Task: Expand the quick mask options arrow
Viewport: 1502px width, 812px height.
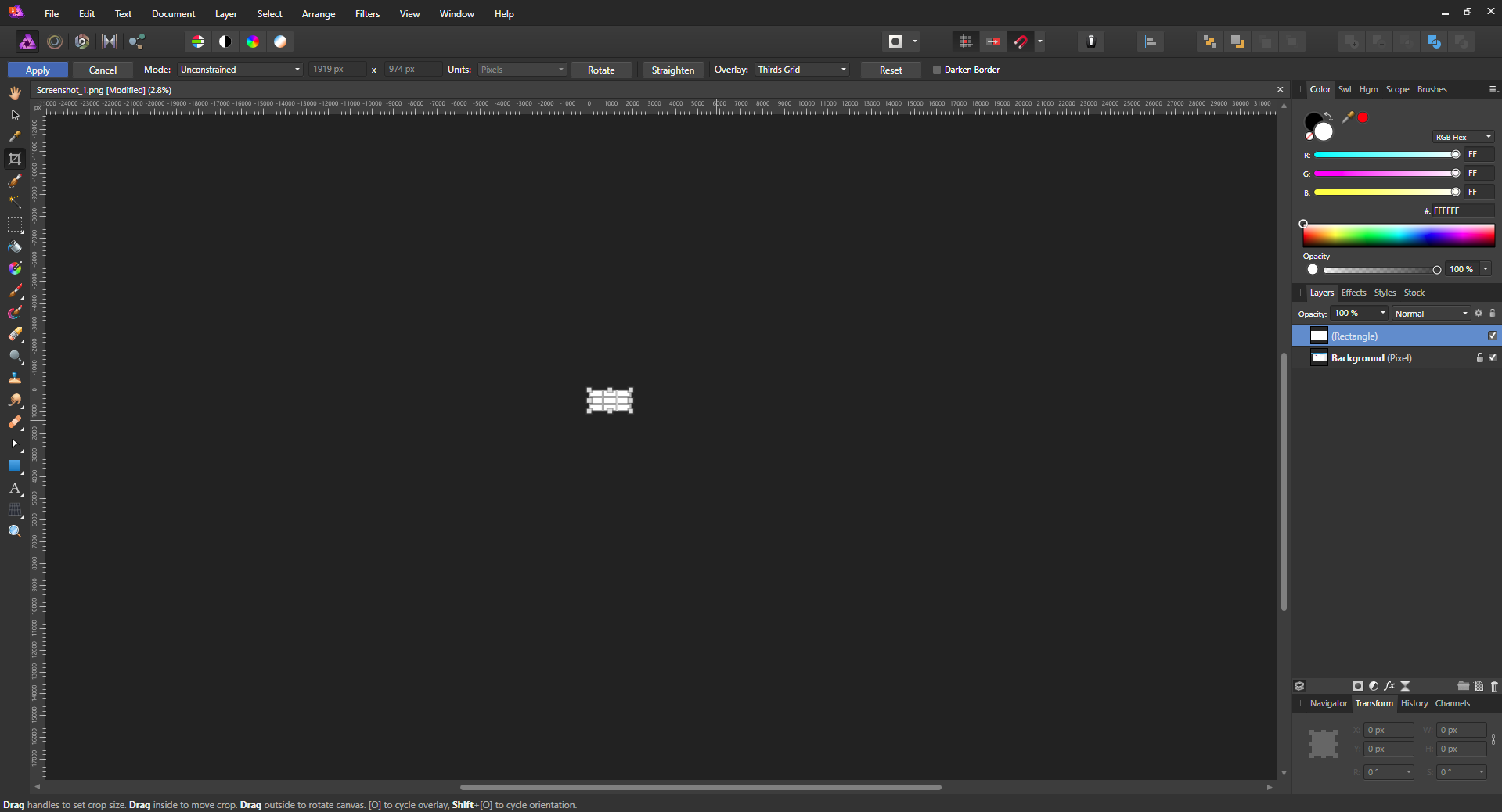Action: coord(914,41)
